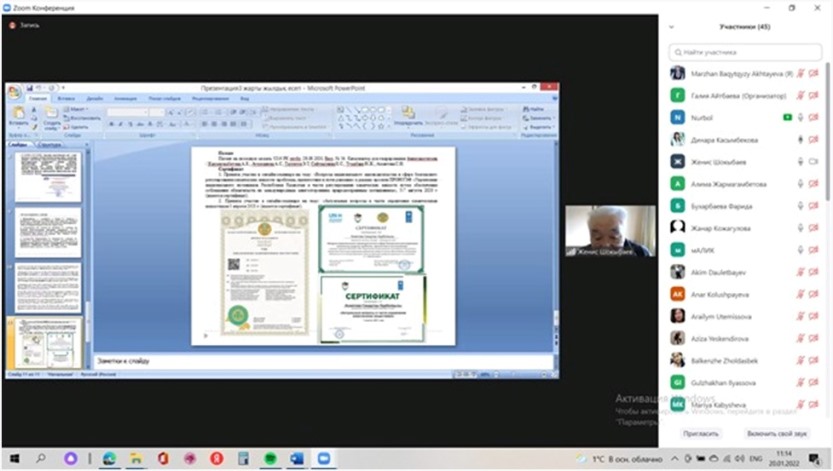Click the taskbar search magnifier icon
This screenshot has width=833, height=471.
tap(41, 457)
